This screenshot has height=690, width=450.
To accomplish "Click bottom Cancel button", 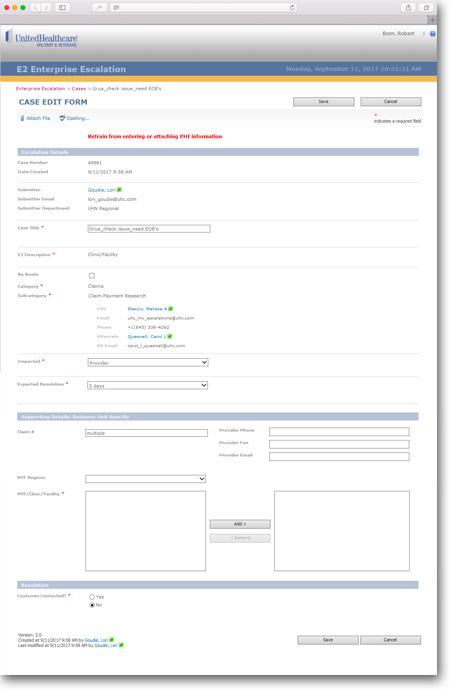I will (x=391, y=640).
